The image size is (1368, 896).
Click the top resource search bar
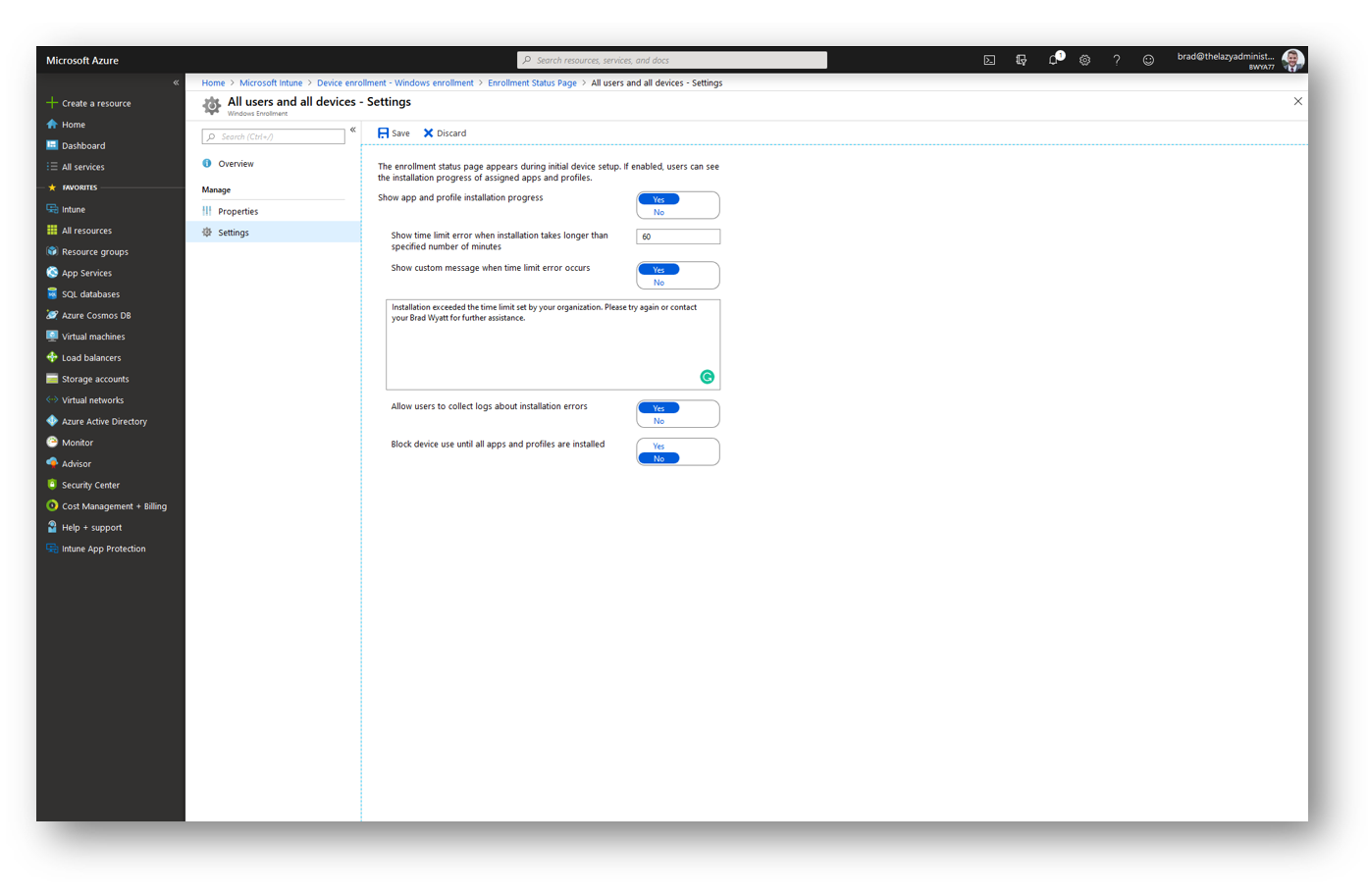pos(672,60)
